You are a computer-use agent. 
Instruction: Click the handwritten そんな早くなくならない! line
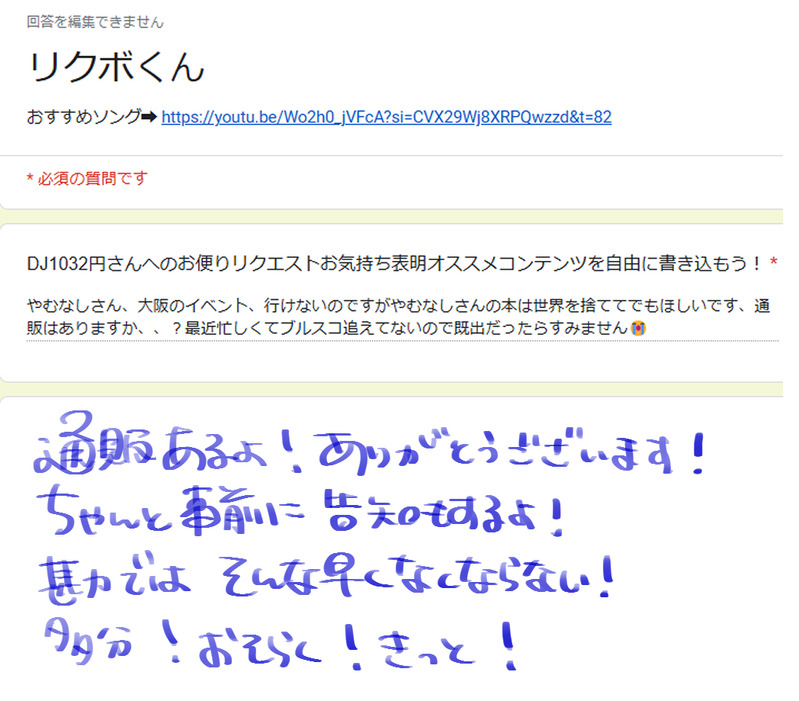click(x=417, y=576)
